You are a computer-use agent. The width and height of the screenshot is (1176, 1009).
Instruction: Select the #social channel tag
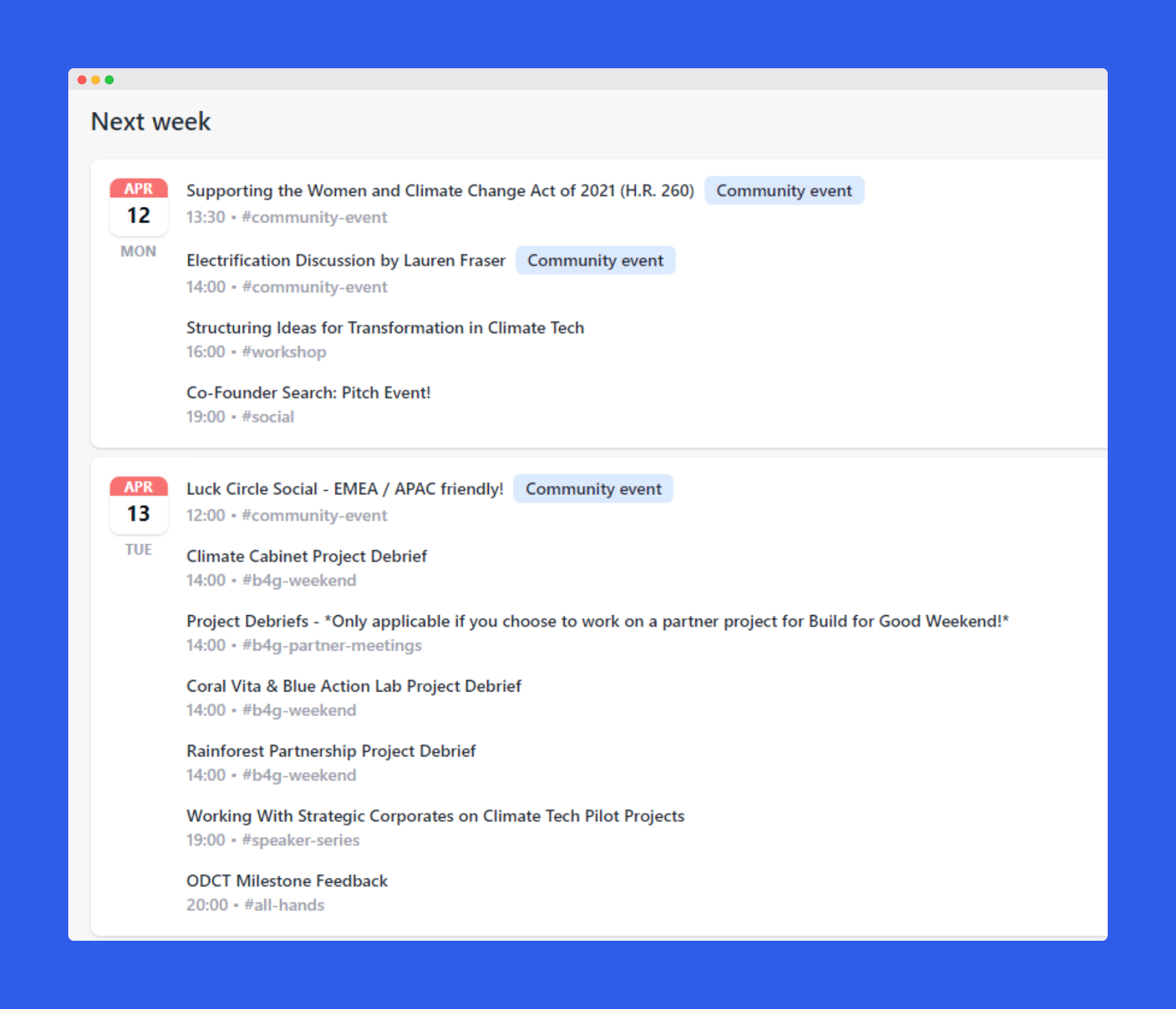click(268, 417)
